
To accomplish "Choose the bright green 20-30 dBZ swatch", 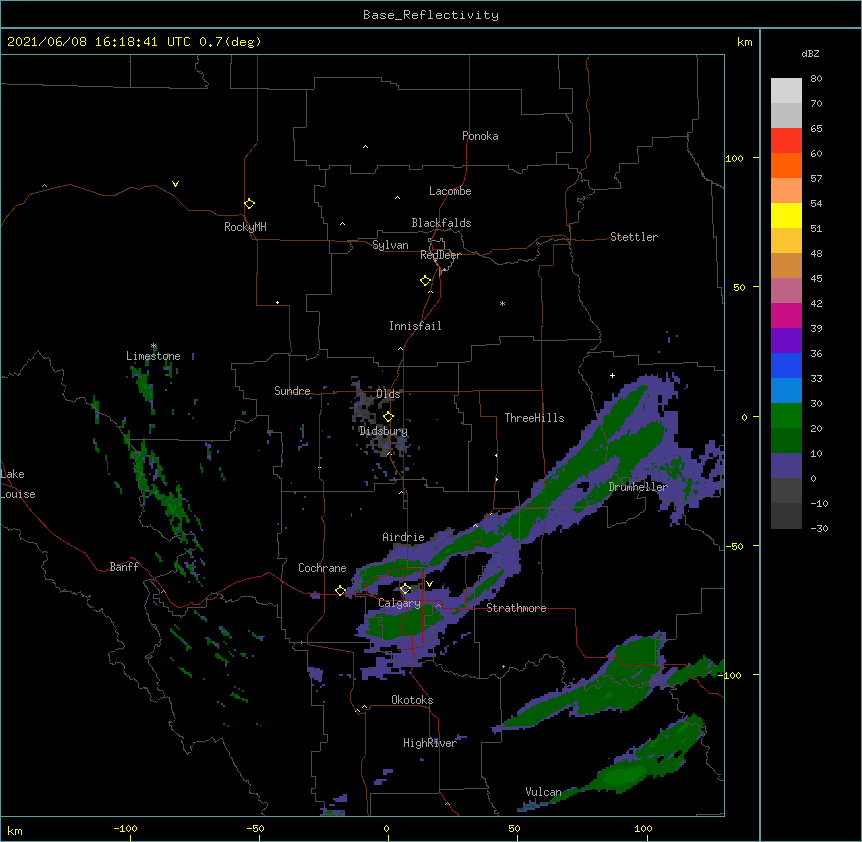I will 786,416.
